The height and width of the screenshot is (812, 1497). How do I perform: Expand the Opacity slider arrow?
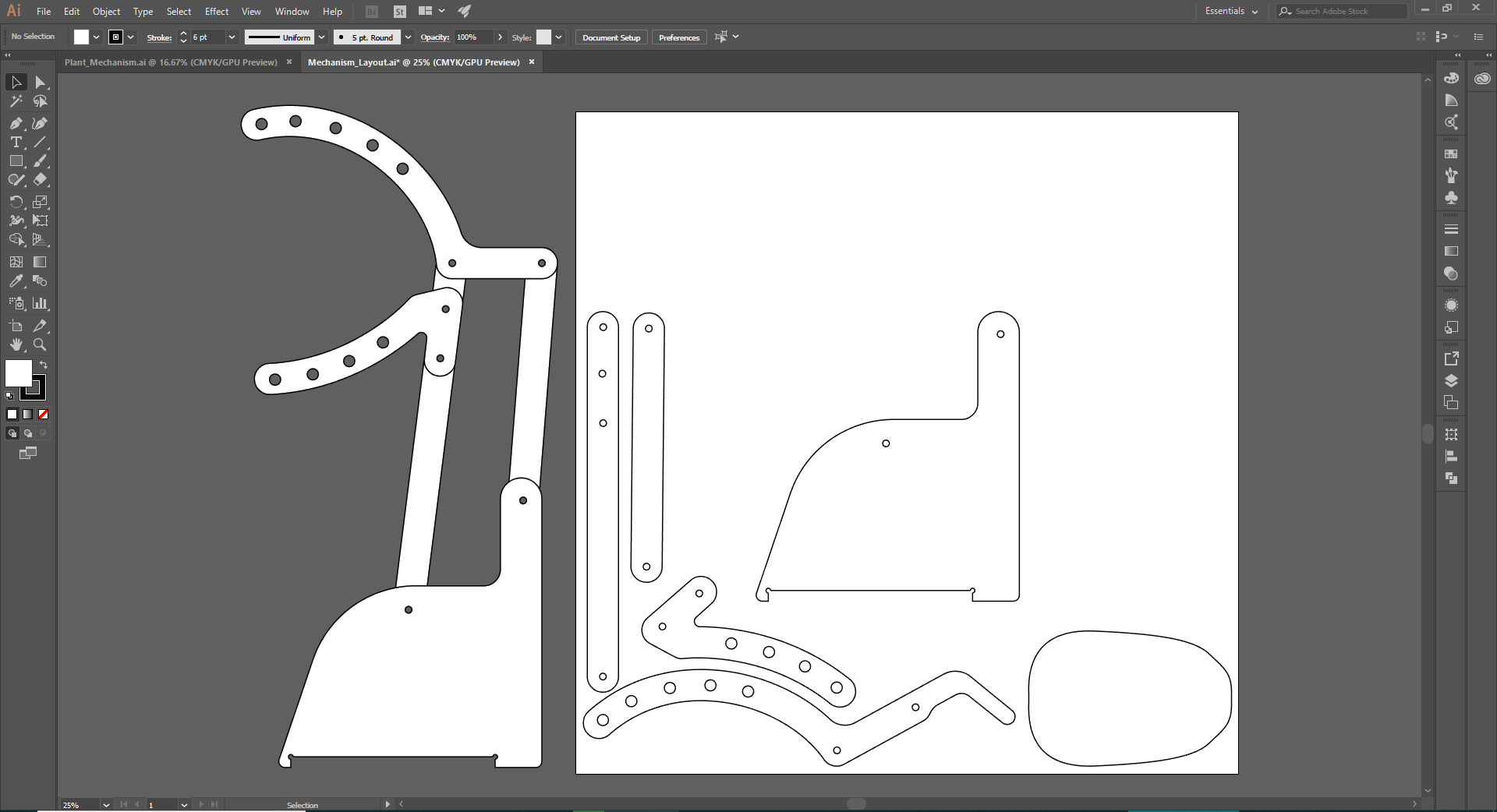[500, 37]
